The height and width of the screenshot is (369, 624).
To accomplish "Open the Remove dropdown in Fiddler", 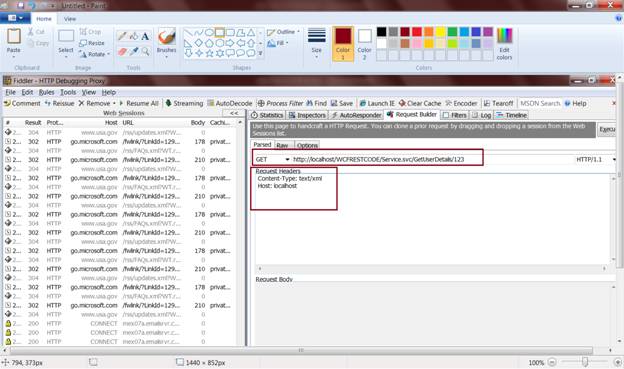I will (x=114, y=103).
